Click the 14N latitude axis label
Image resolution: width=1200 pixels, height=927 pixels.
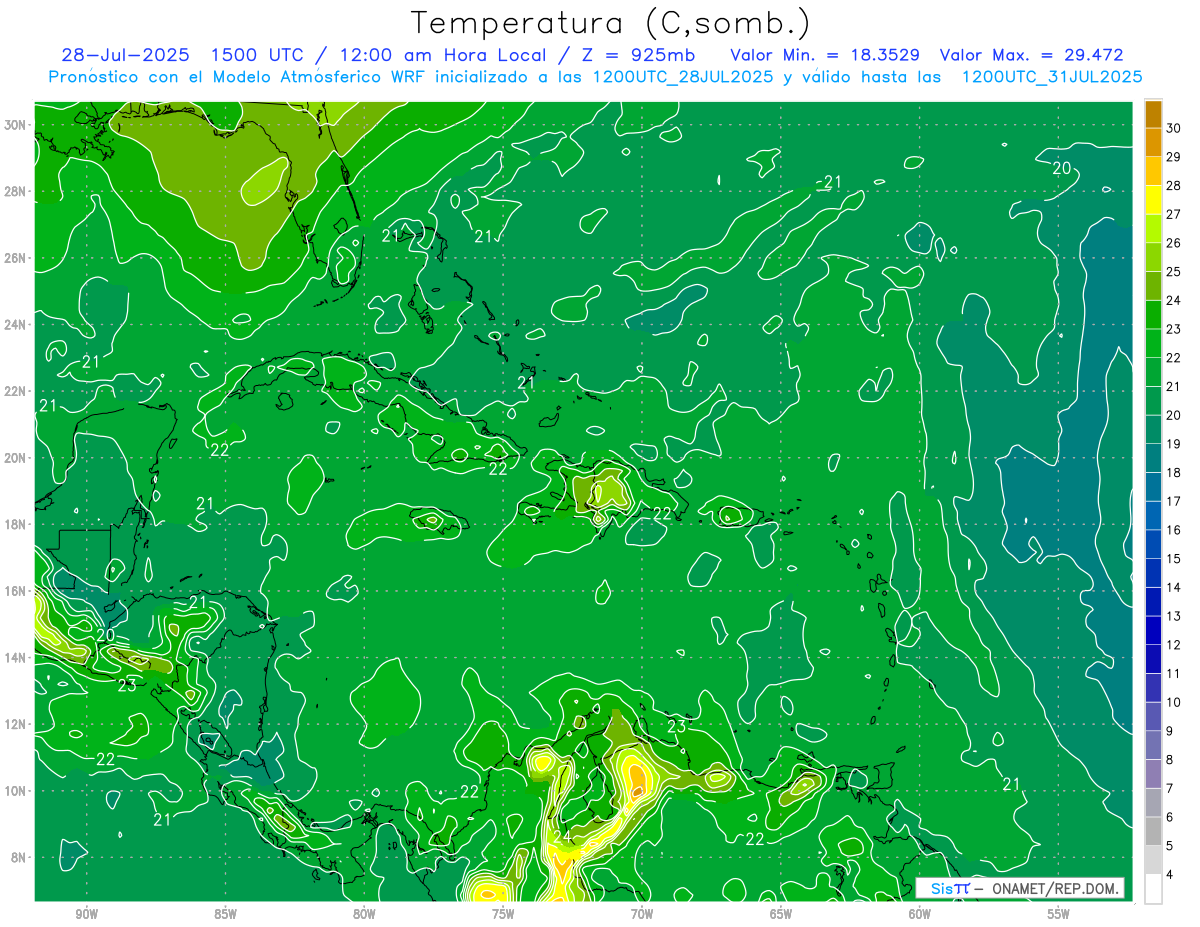[16, 658]
